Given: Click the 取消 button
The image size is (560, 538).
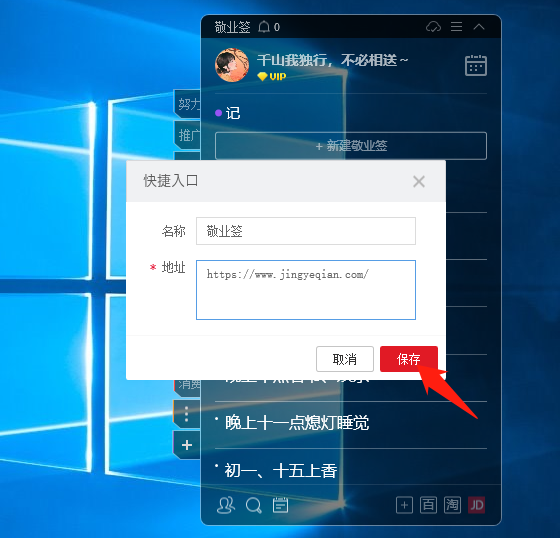Looking at the screenshot, I should pyautogui.click(x=345, y=359).
